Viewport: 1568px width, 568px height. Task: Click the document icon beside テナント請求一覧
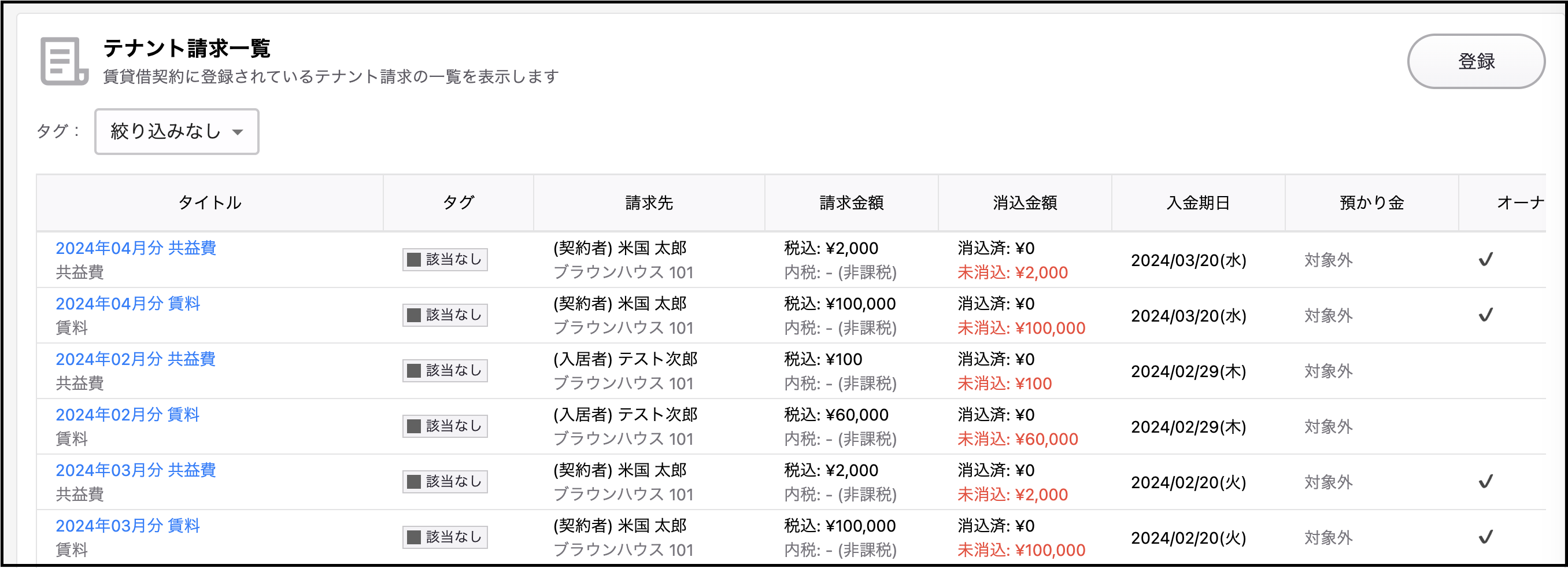pos(65,61)
